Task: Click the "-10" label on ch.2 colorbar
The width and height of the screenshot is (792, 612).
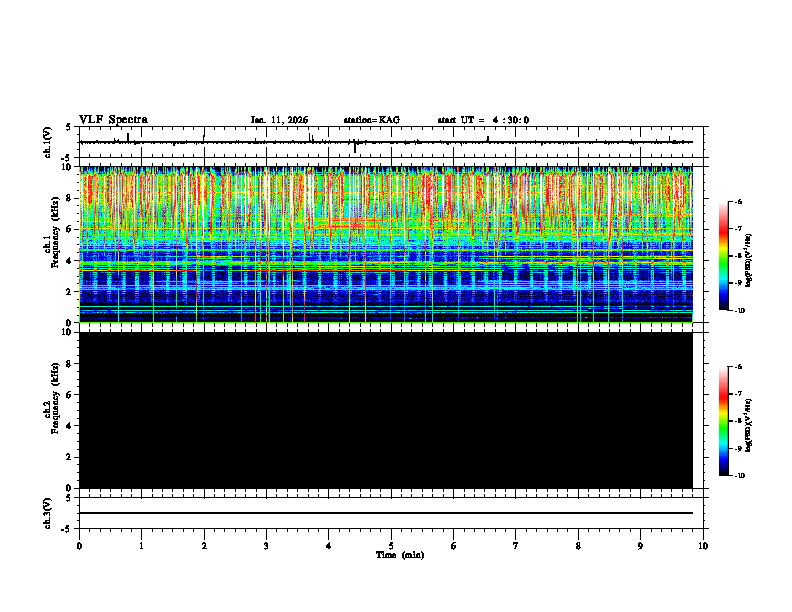Action: [739, 476]
